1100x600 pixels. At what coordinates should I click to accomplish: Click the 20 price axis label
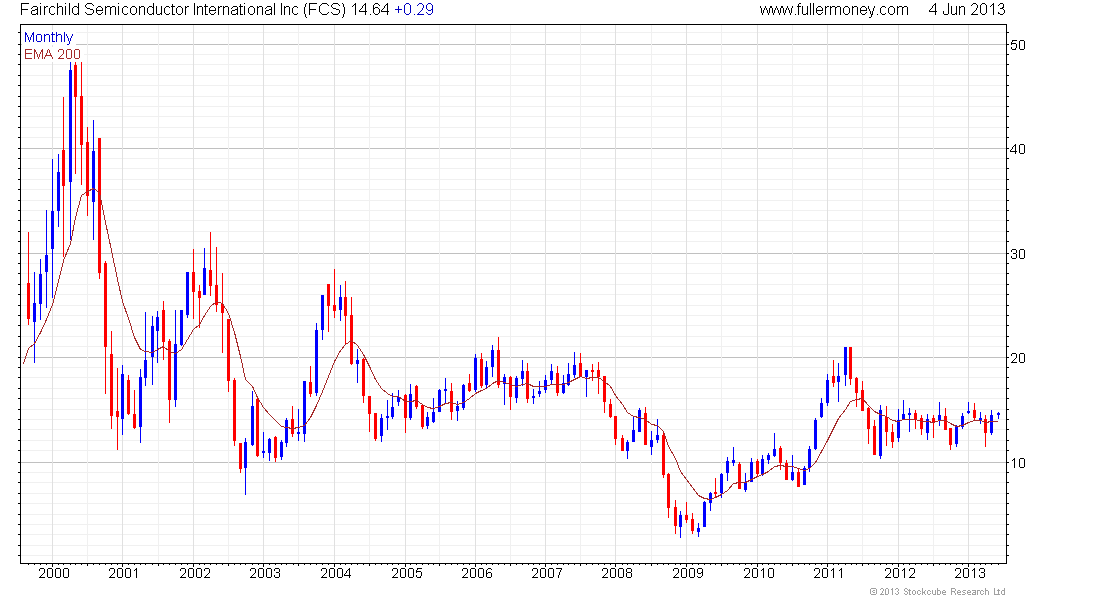tap(1017, 358)
